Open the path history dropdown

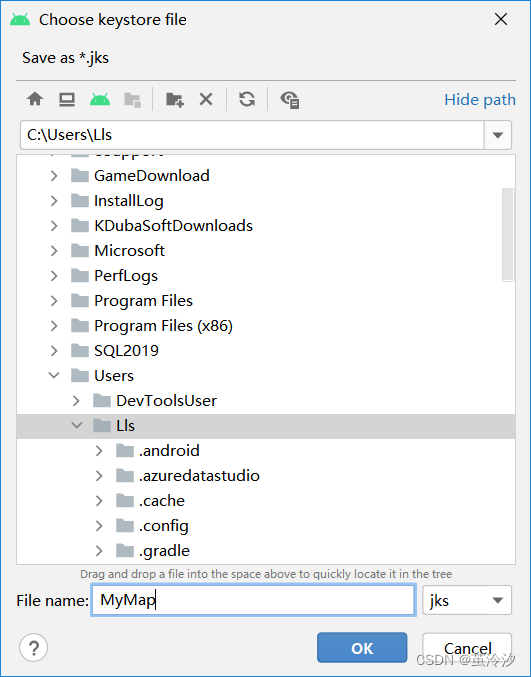point(498,135)
